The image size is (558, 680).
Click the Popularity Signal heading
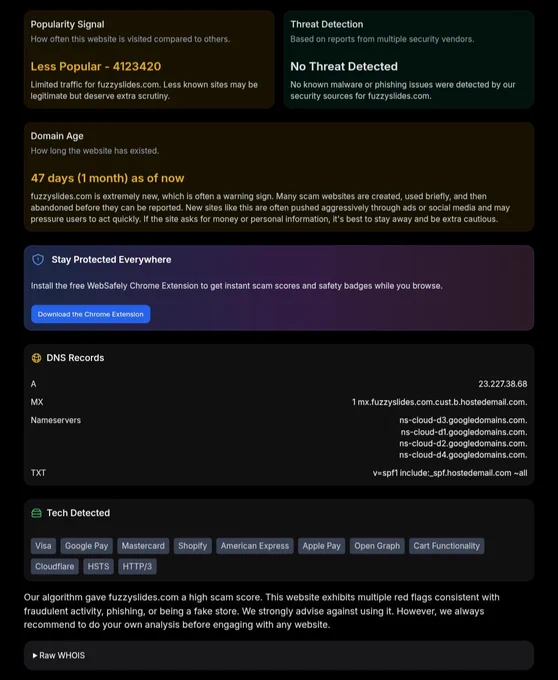point(67,24)
